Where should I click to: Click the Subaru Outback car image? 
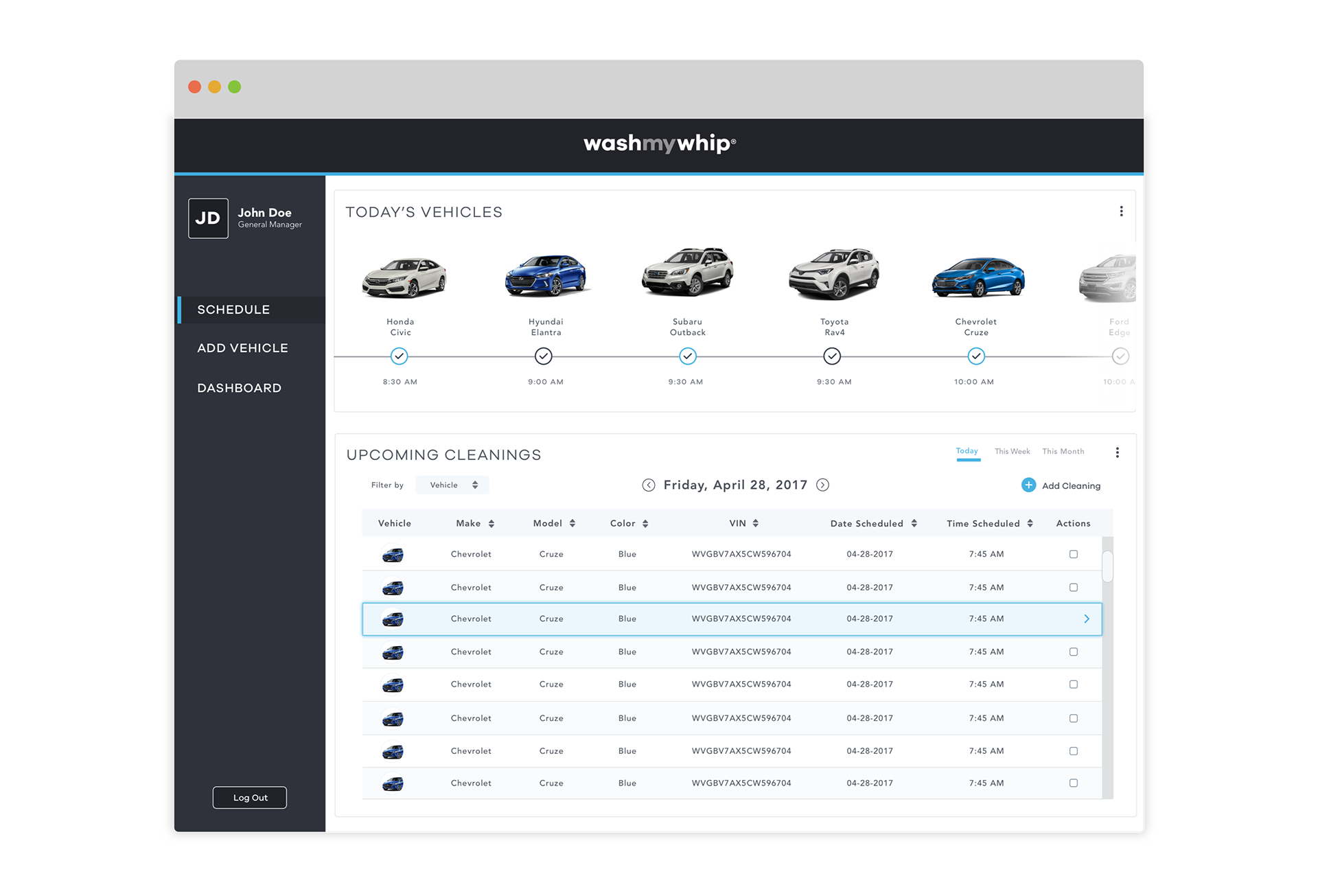point(687,272)
